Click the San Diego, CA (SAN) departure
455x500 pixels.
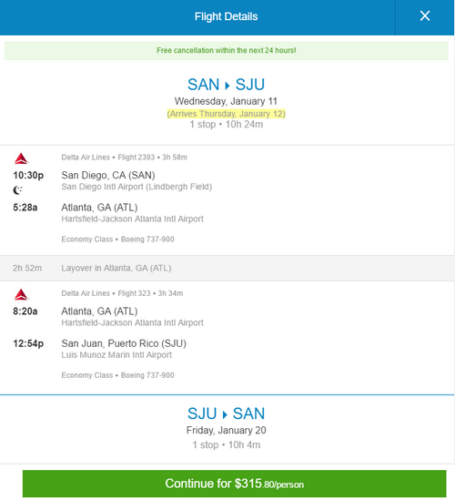(x=108, y=175)
